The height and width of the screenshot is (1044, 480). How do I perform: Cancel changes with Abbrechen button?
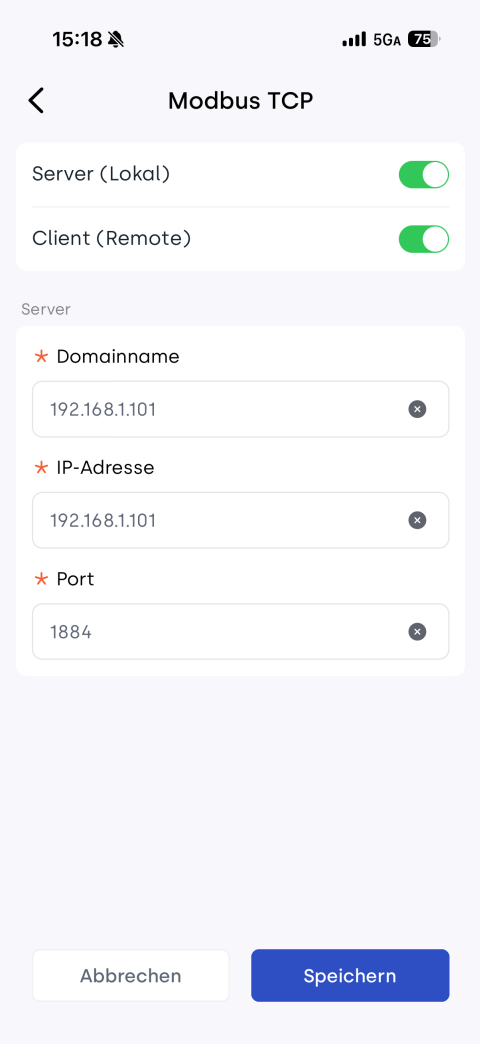tap(130, 975)
